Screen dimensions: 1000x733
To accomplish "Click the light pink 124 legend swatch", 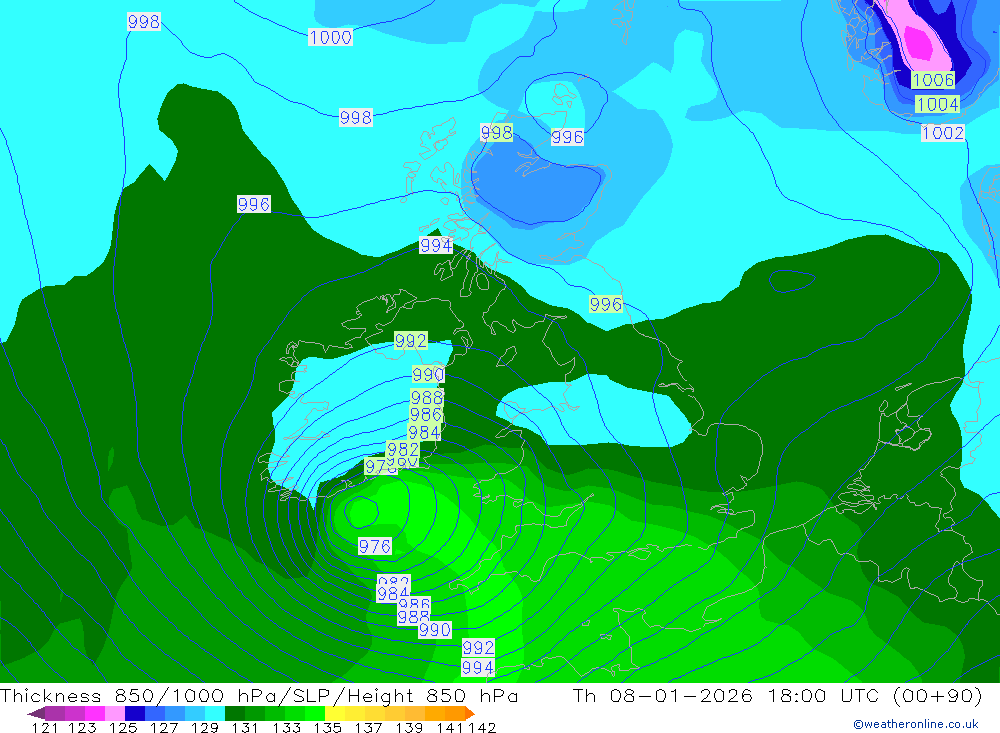I will 113,713.
